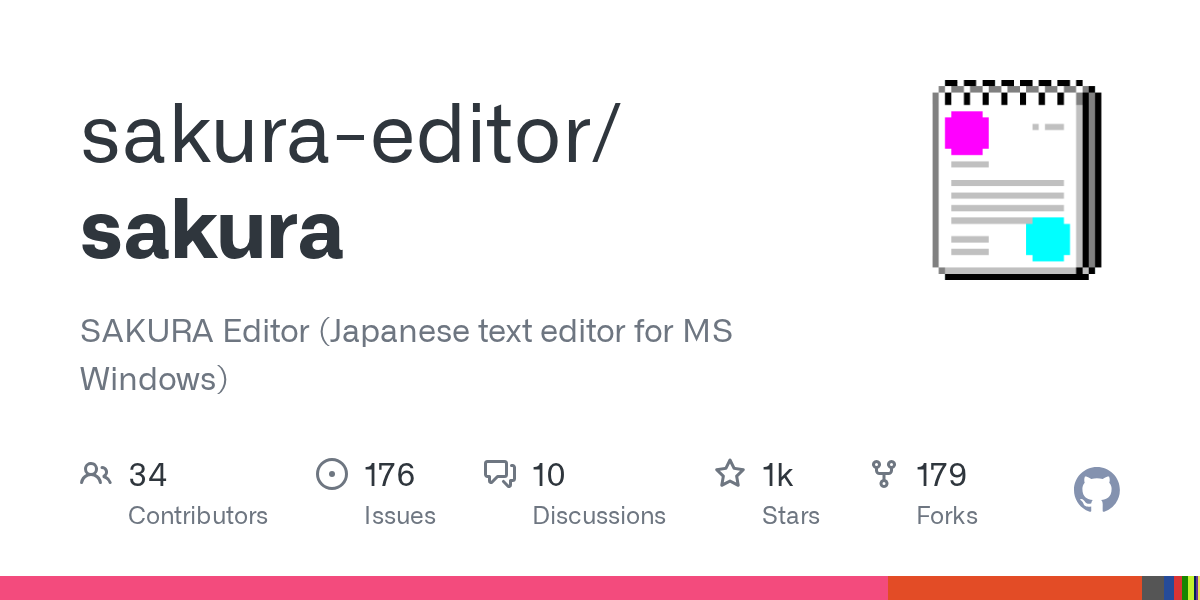This screenshot has height=600, width=1200.
Task: Click the magenta square in the notepad logo
Action: tap(966, 133)
